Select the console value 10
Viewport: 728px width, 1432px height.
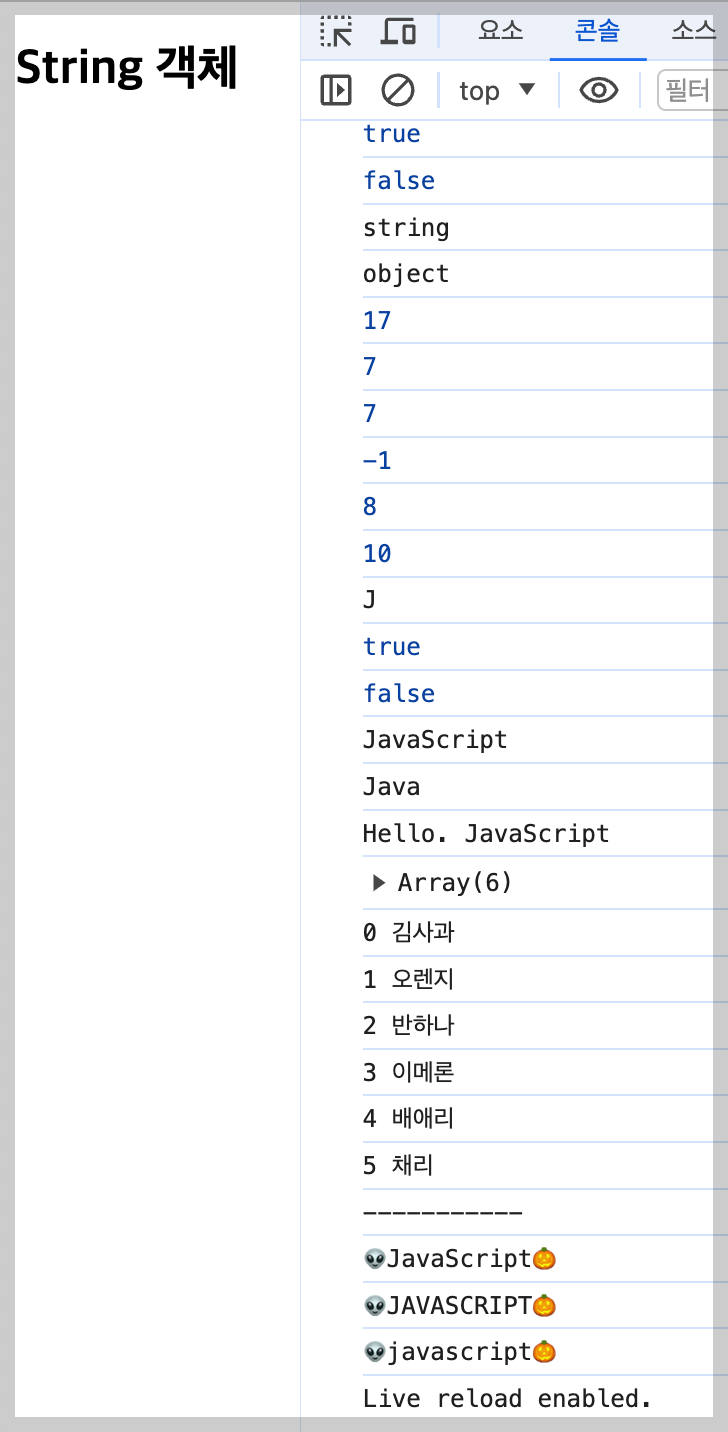[377, 554]
